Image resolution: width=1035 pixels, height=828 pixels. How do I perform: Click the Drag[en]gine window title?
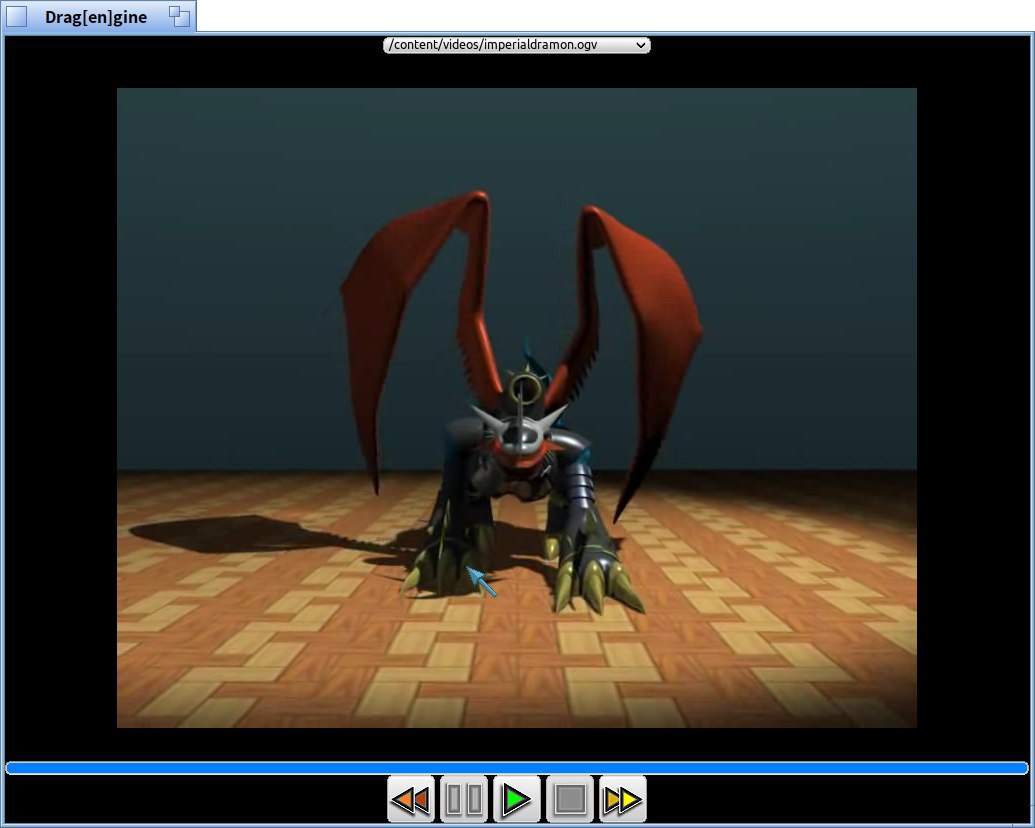[x=96, y=17]
